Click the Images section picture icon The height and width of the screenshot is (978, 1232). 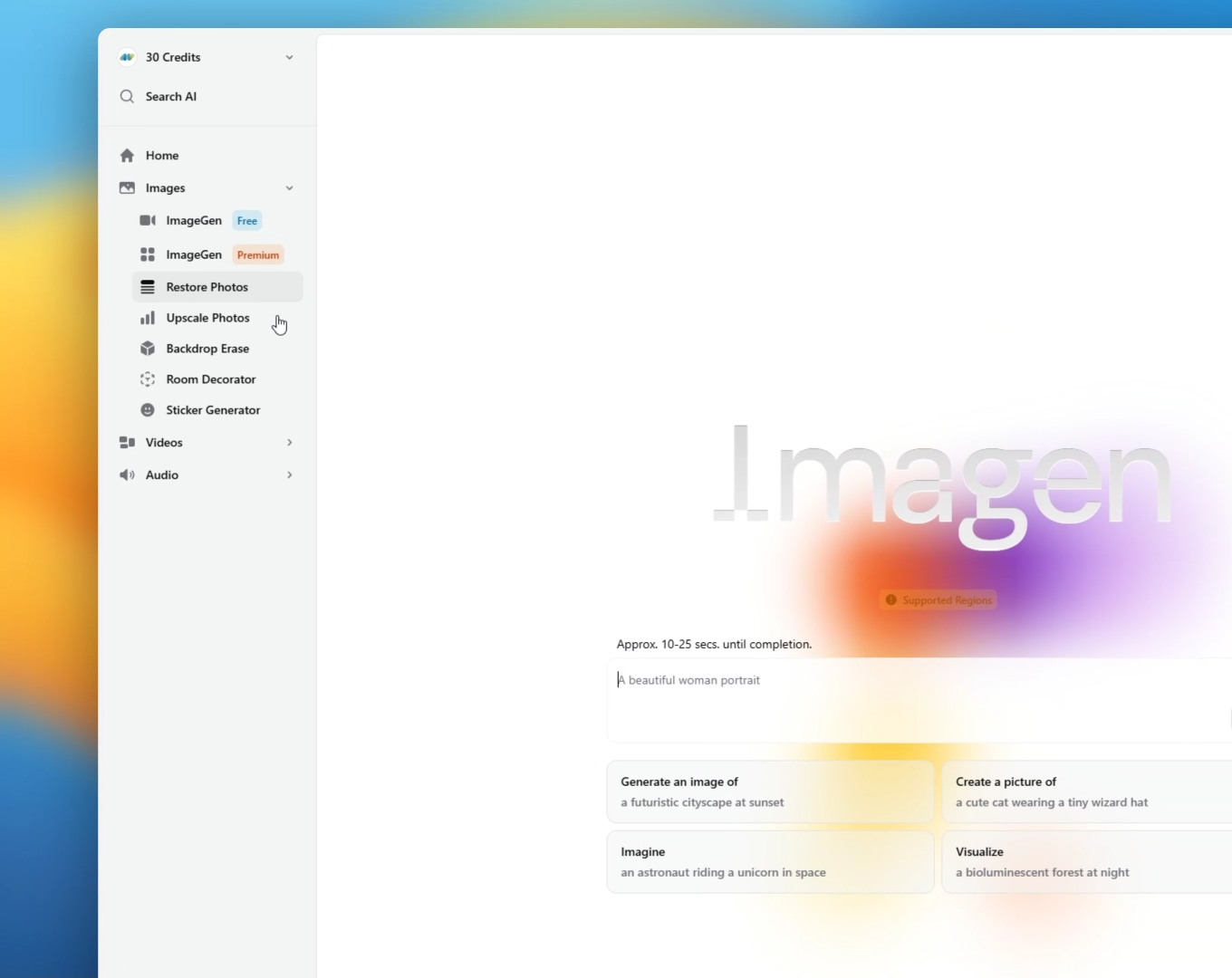tap(127, 188)
